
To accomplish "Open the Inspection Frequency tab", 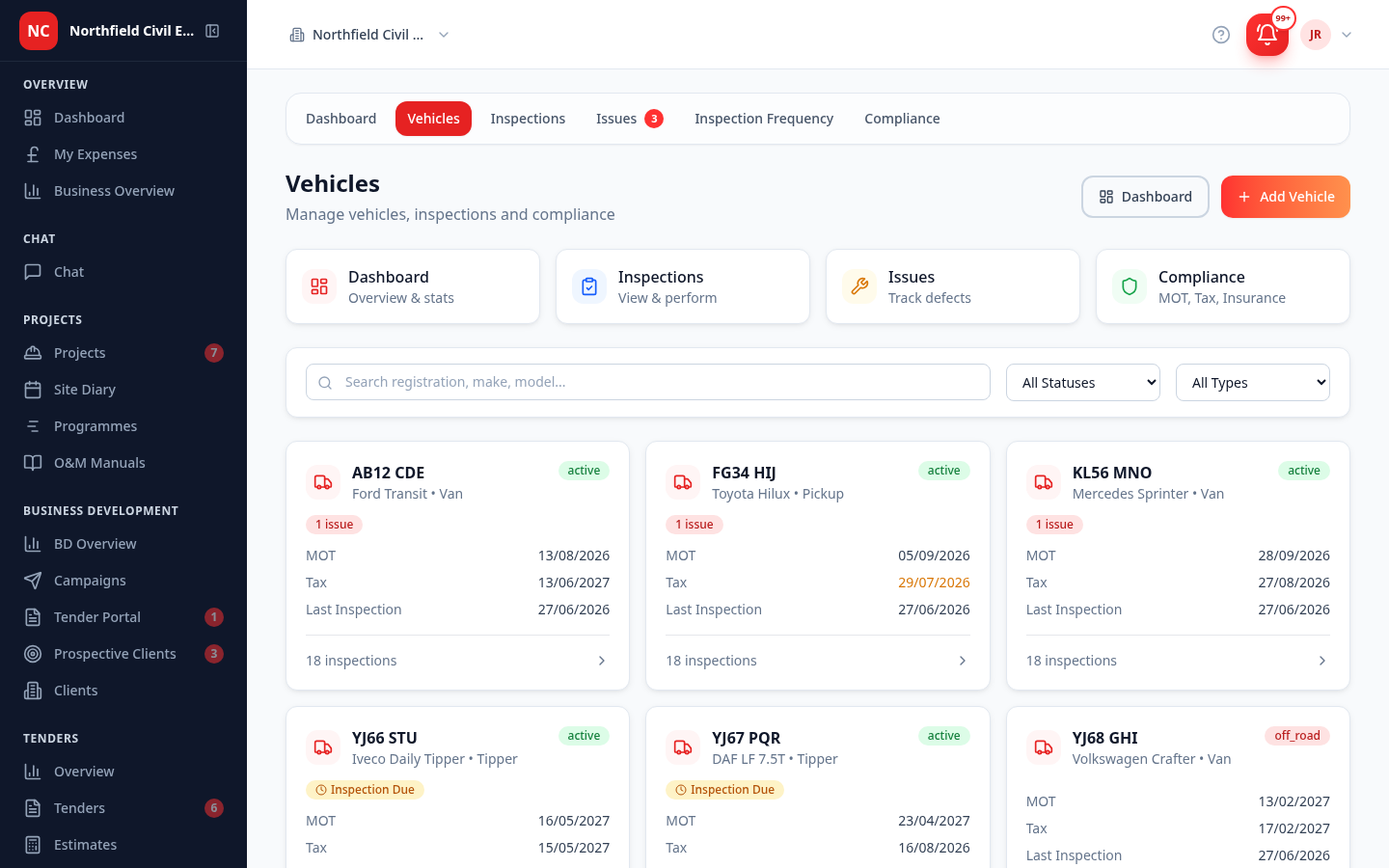I will 764,119.
